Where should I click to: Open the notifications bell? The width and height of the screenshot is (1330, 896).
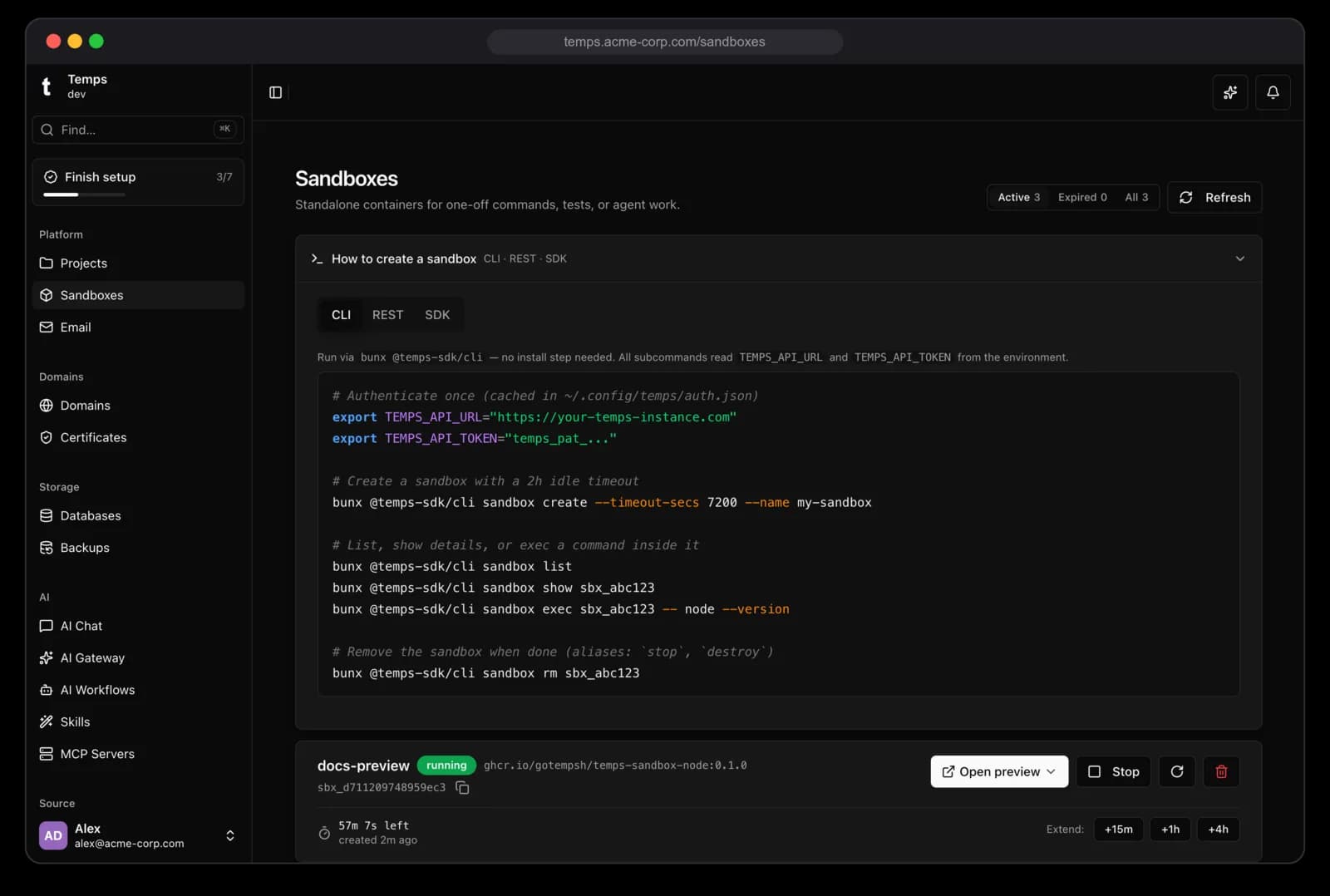(x=1273, y=92)
